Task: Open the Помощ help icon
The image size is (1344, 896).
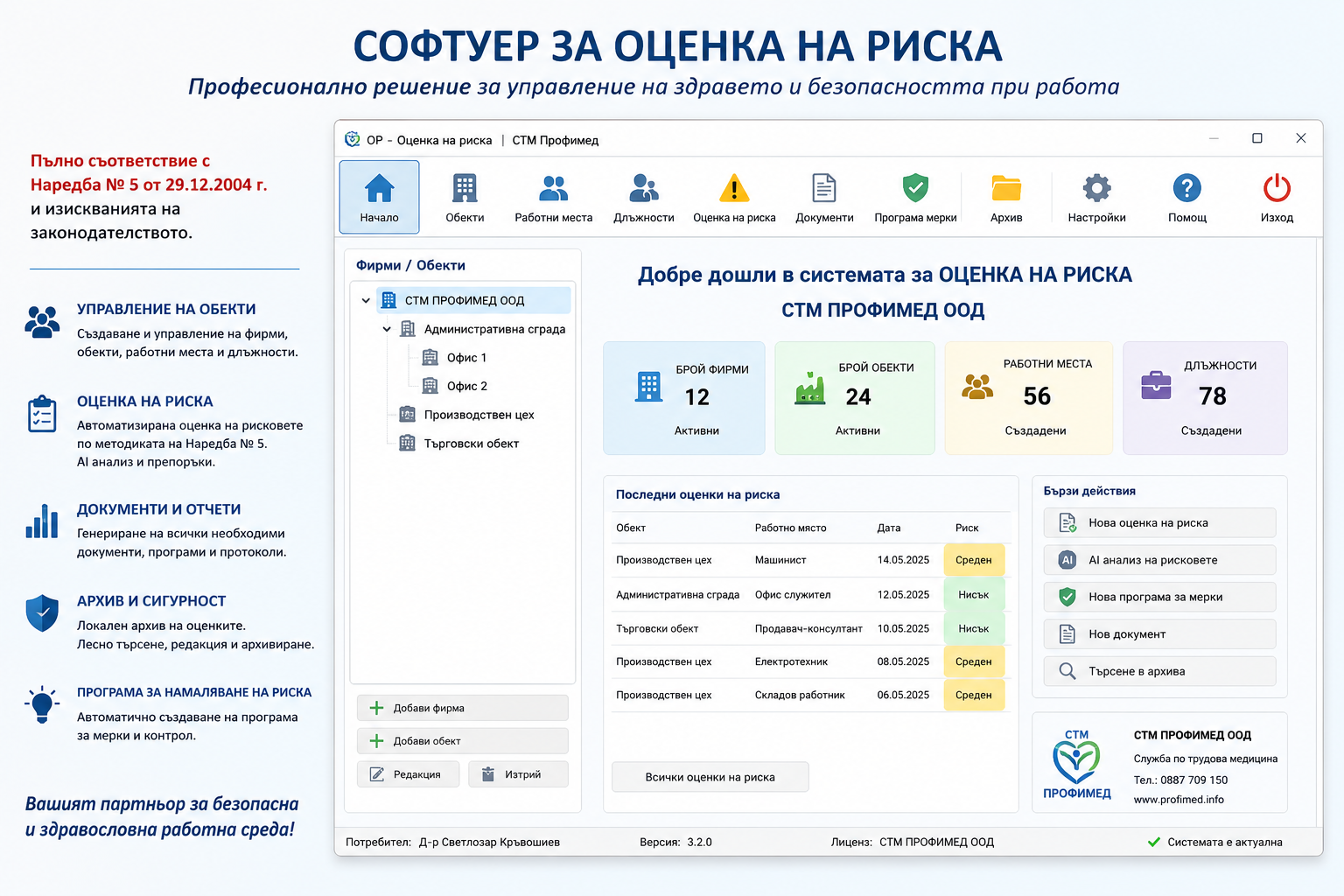Action: pos(1187,197)
